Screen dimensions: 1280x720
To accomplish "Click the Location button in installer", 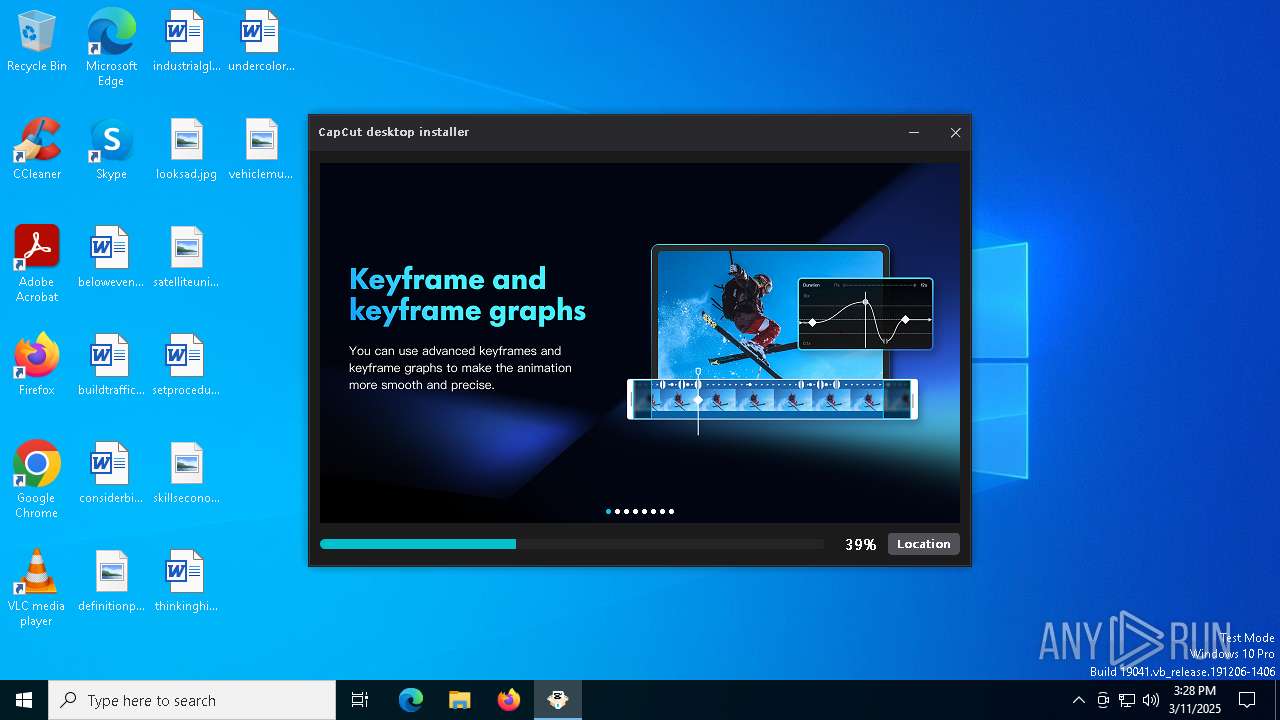I will click(923, 544).
